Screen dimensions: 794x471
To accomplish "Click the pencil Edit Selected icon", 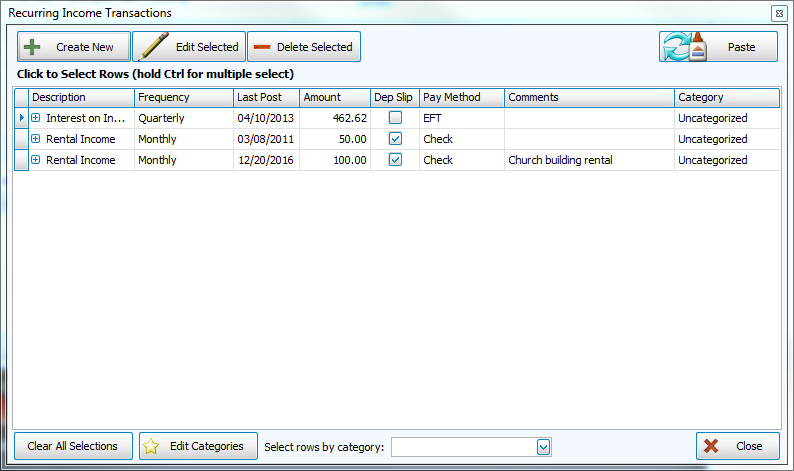I will 151,47.
